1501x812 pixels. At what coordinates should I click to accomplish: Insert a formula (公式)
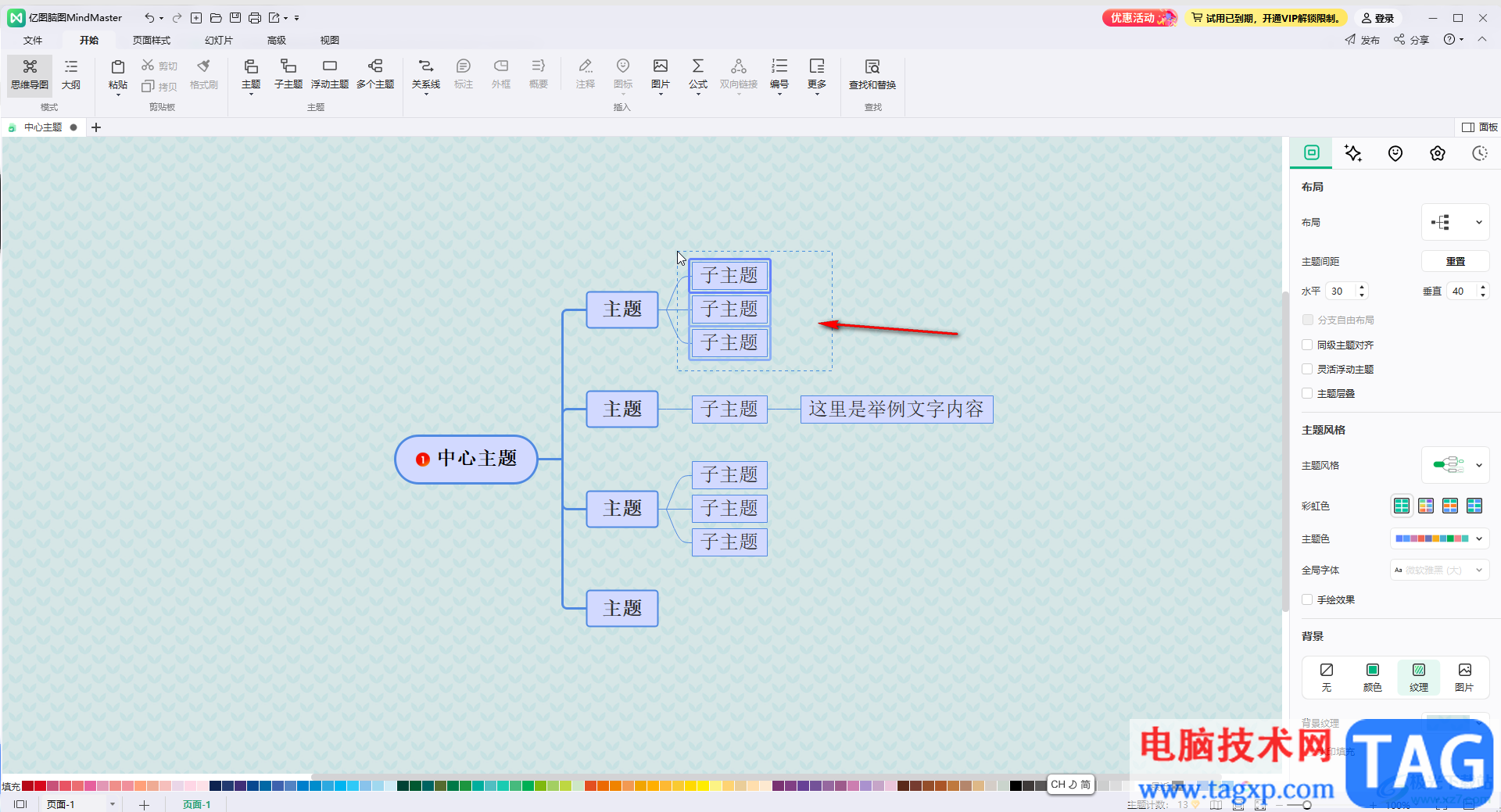(x=698, y=75)
